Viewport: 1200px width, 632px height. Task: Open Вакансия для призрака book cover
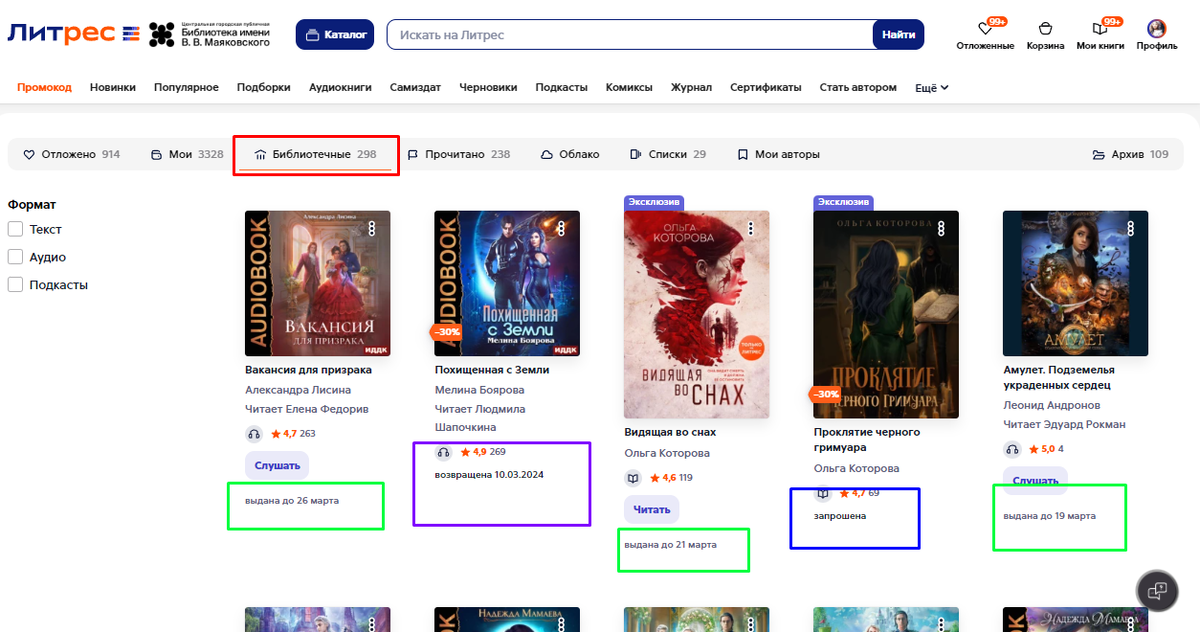coord(318,283)
